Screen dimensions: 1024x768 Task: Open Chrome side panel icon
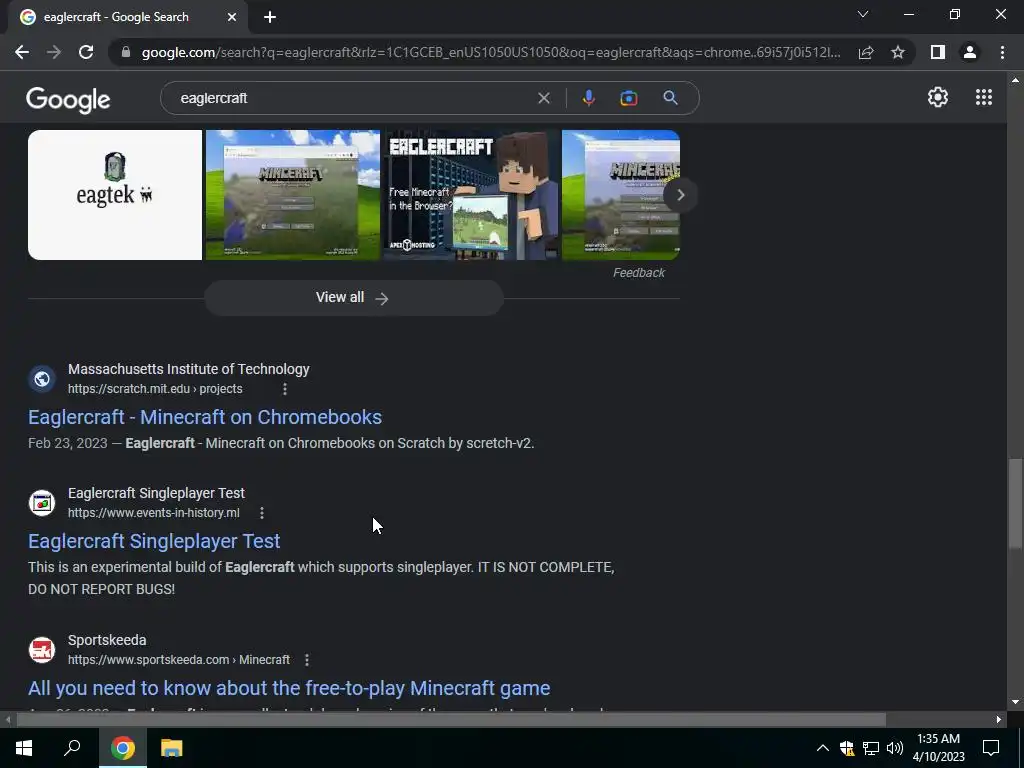[x=938, y=52]
